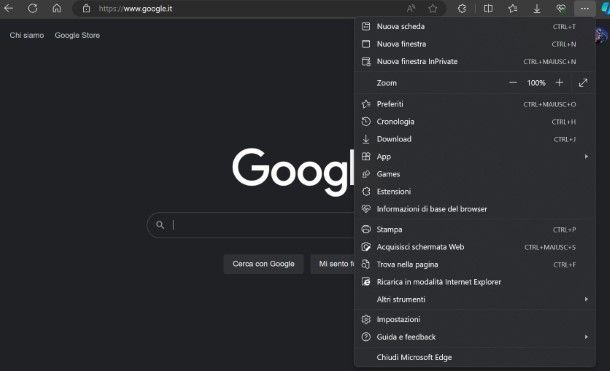Image resolution: width=610 pixels, height=371 pixels.
Task: Reload the page with the refresh icon
Action: click(x=33, y=8)
